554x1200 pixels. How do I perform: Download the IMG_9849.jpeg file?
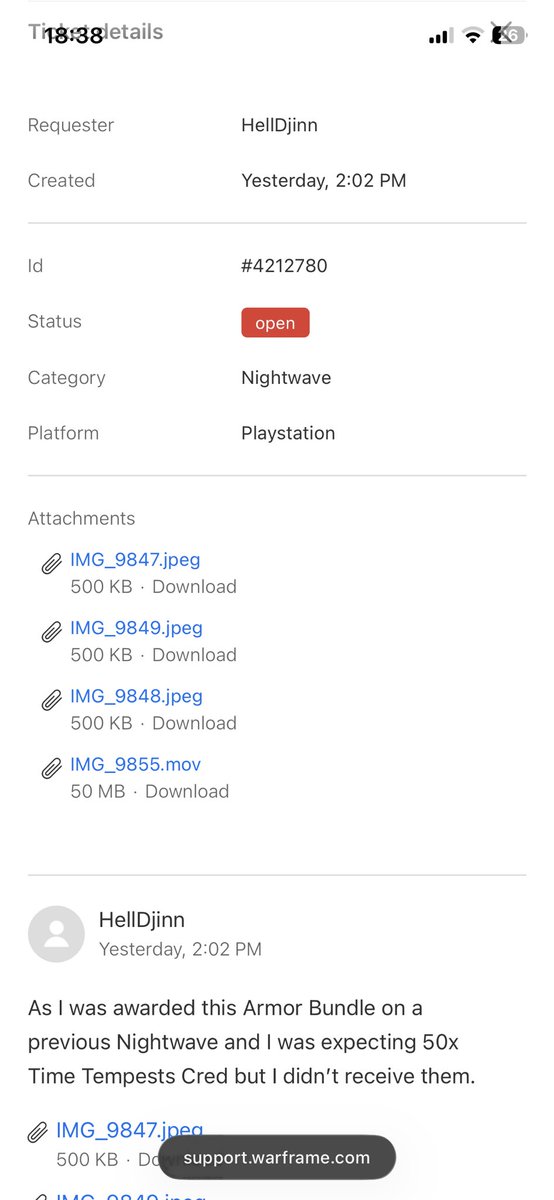point(194,655)
